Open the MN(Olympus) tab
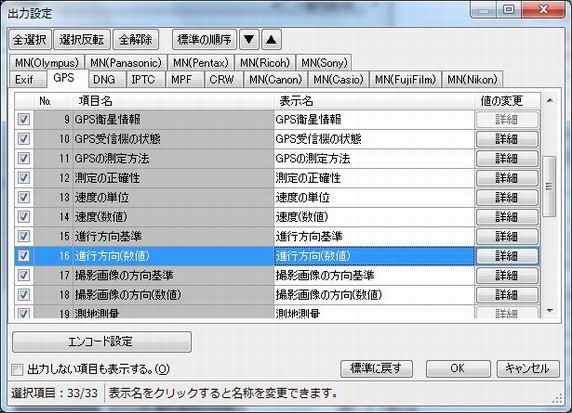 [x=47, y=63]
